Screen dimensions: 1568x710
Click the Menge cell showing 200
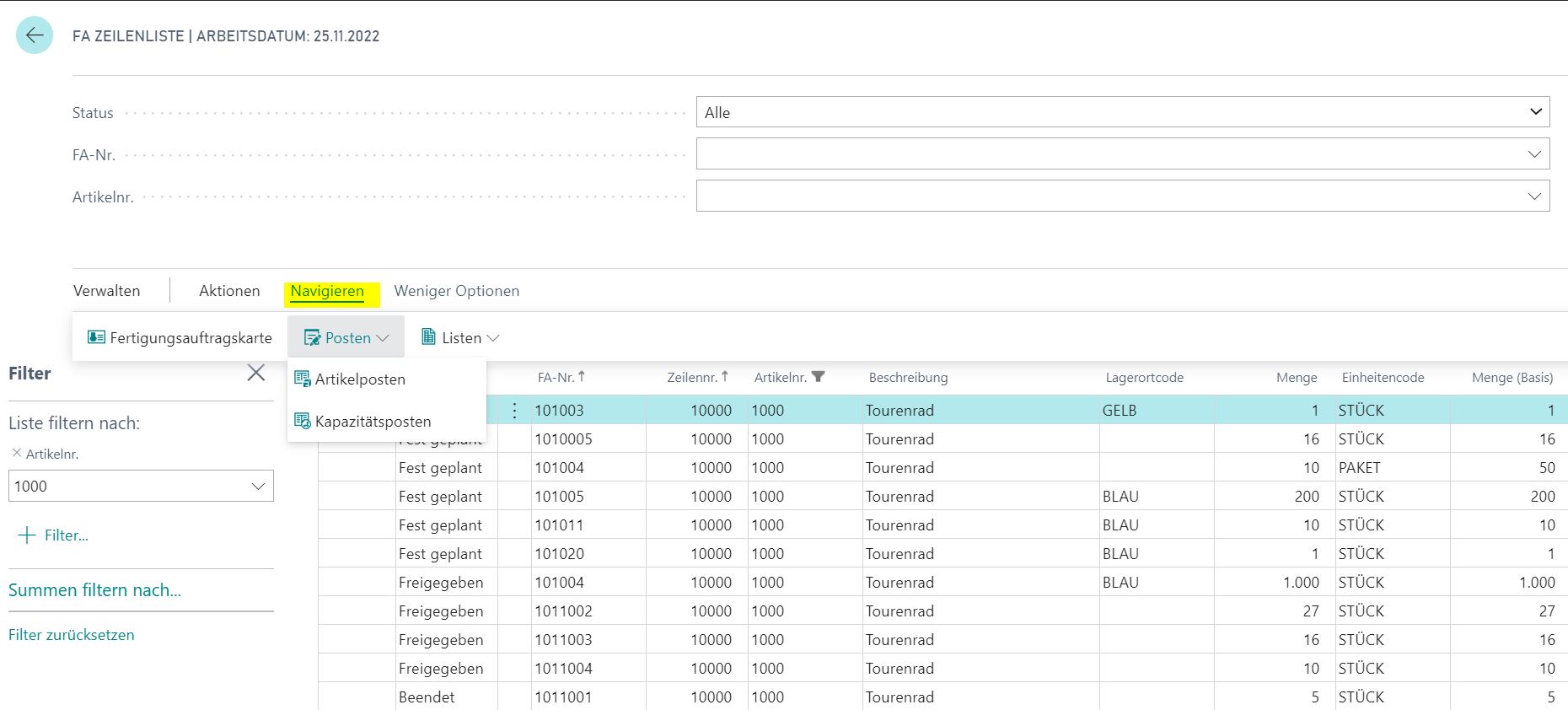pyautogui.click(x=1275, y=497)
